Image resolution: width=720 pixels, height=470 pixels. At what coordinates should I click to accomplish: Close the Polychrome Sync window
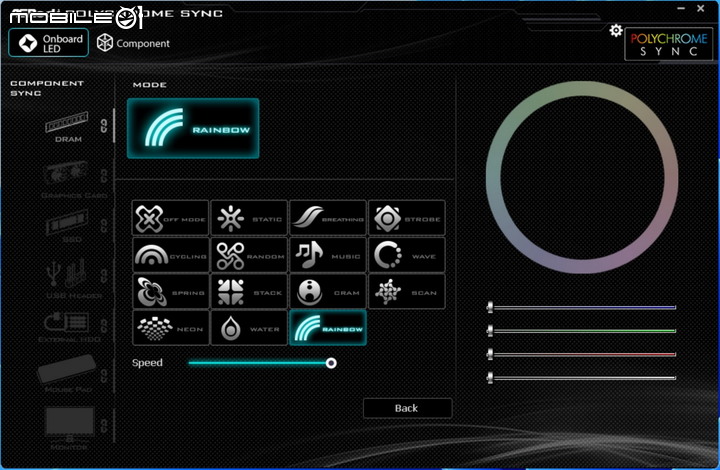tap(701, 8)
